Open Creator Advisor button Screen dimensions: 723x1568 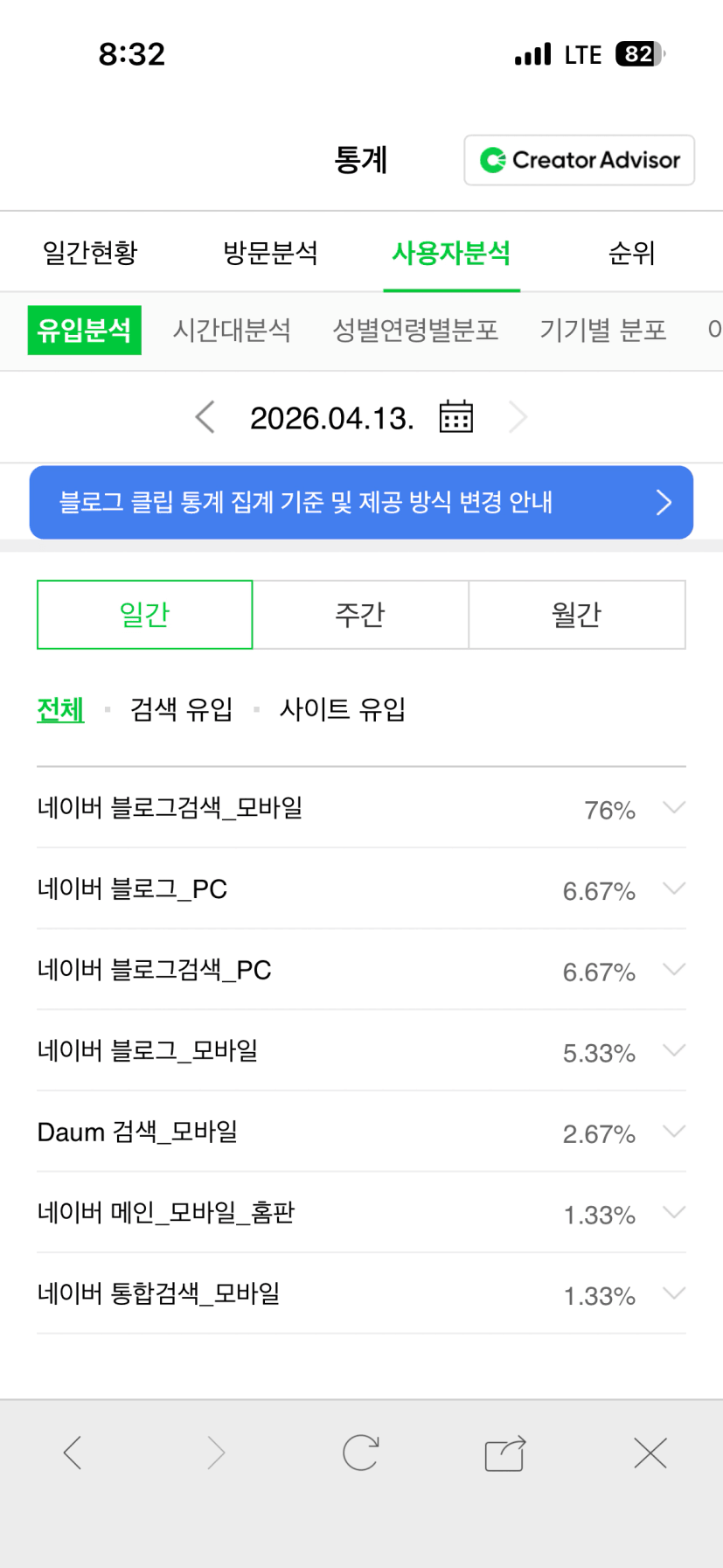coord(579,160)
